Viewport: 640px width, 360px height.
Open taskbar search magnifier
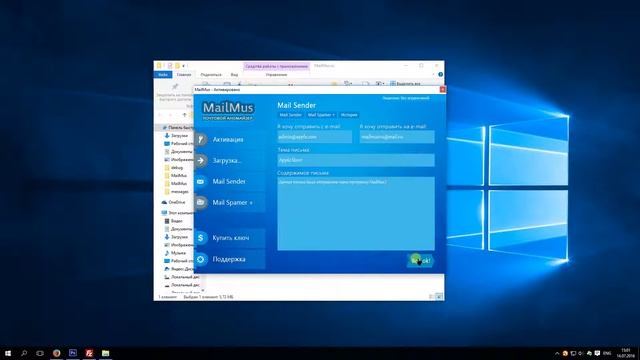(24, 353)
